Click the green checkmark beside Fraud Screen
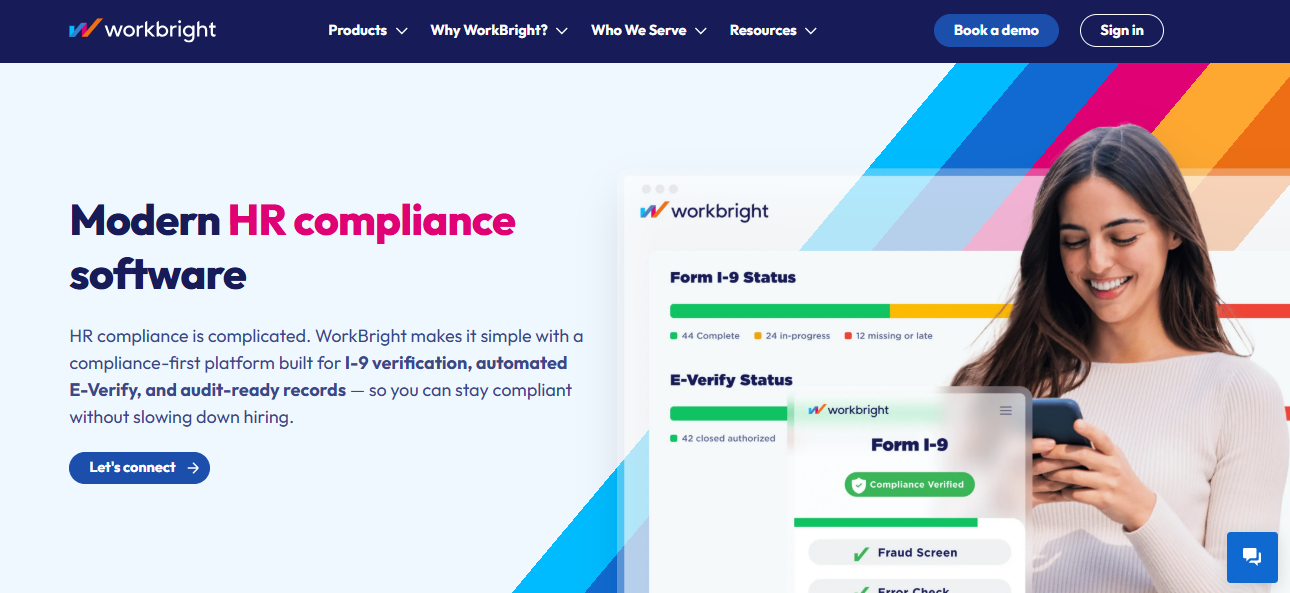 point(860,554)
